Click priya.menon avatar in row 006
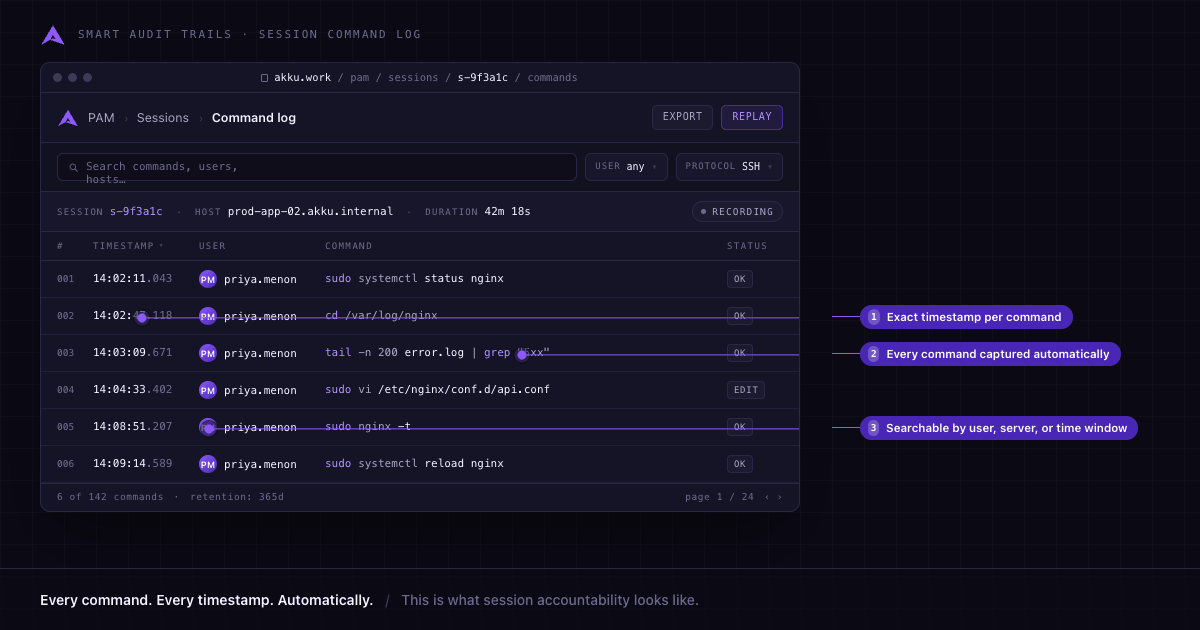 [208, 464]
